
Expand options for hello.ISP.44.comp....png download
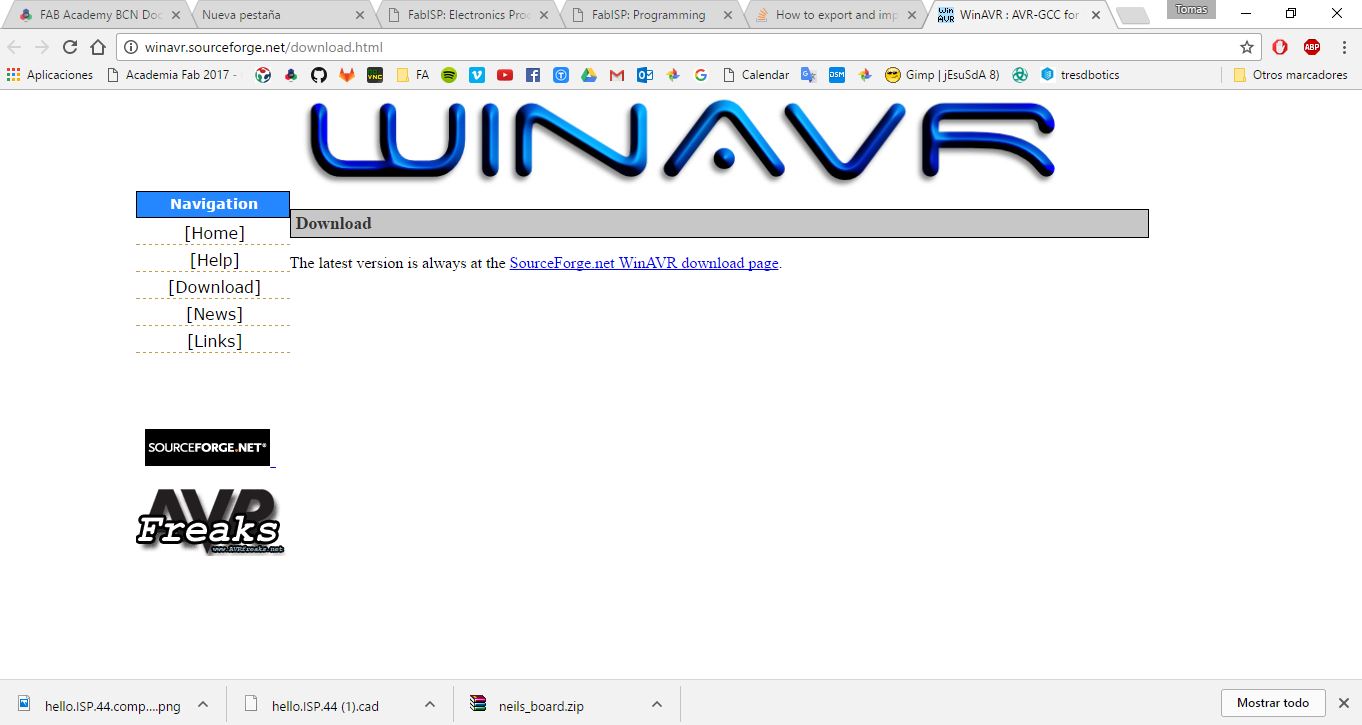203,704
